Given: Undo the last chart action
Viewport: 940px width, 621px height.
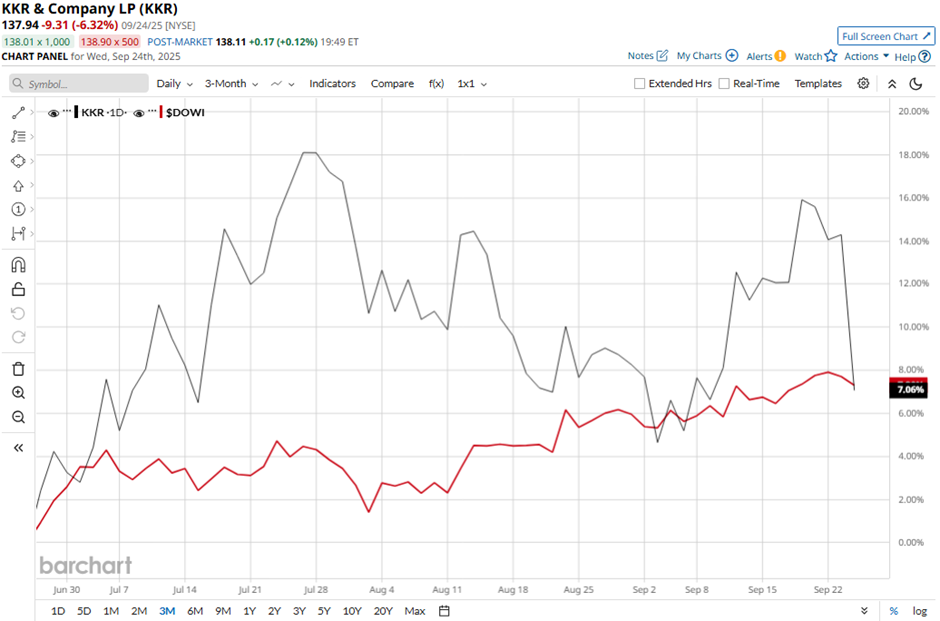Looking at the screenshot, I should coord(18,313).
